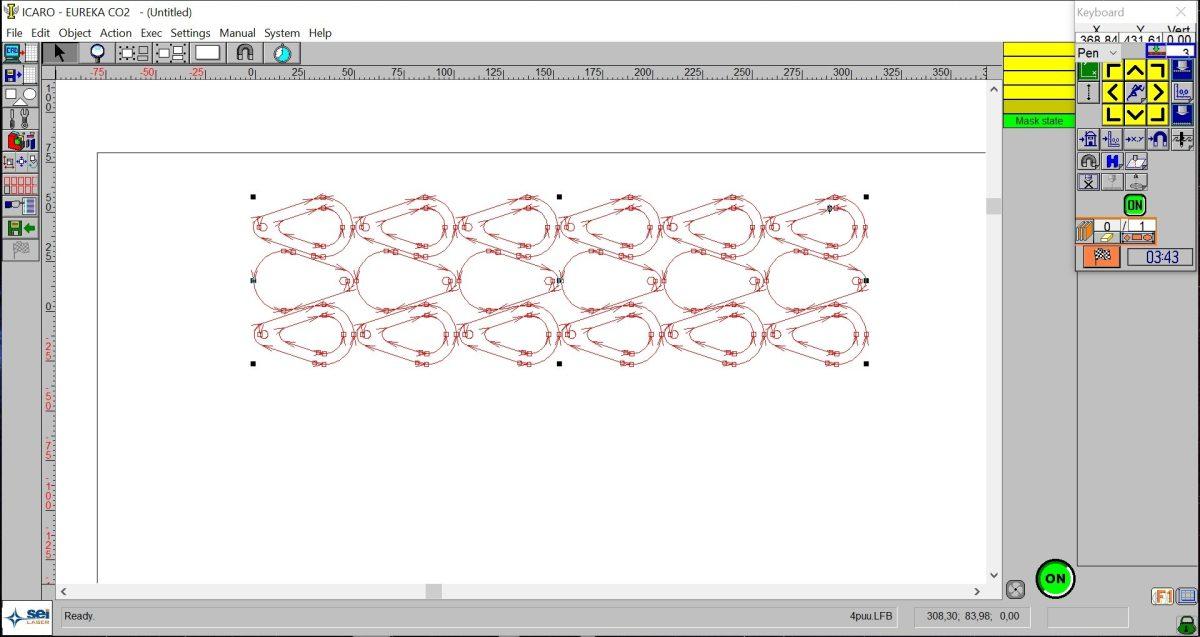This screenshot has height=637, width=1200.
Task: Open the Exec menu
Action: tap(151, 33)
